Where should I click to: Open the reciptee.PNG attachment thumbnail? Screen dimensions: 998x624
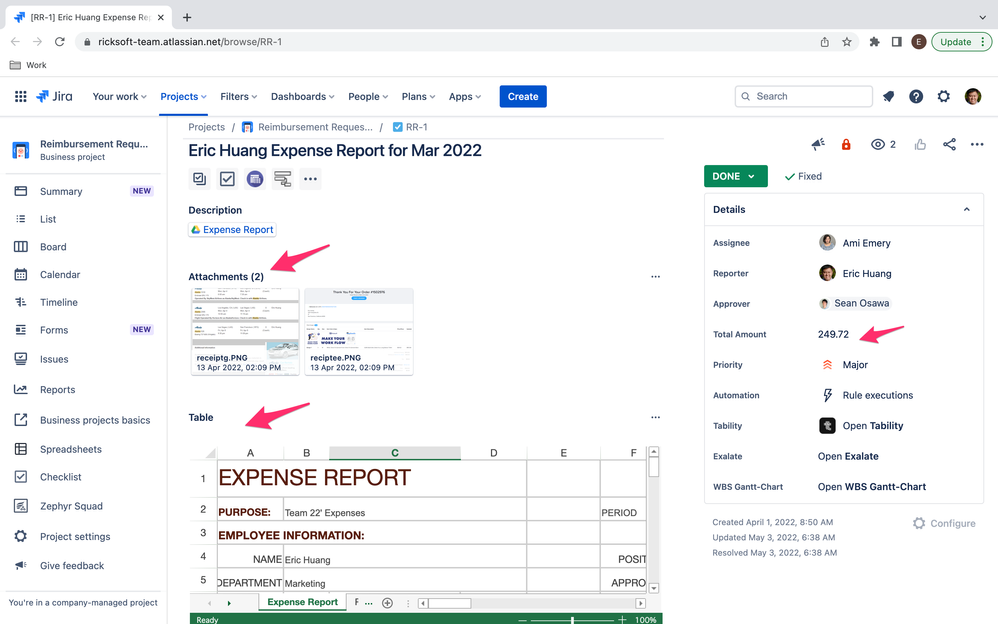[359, 332]
